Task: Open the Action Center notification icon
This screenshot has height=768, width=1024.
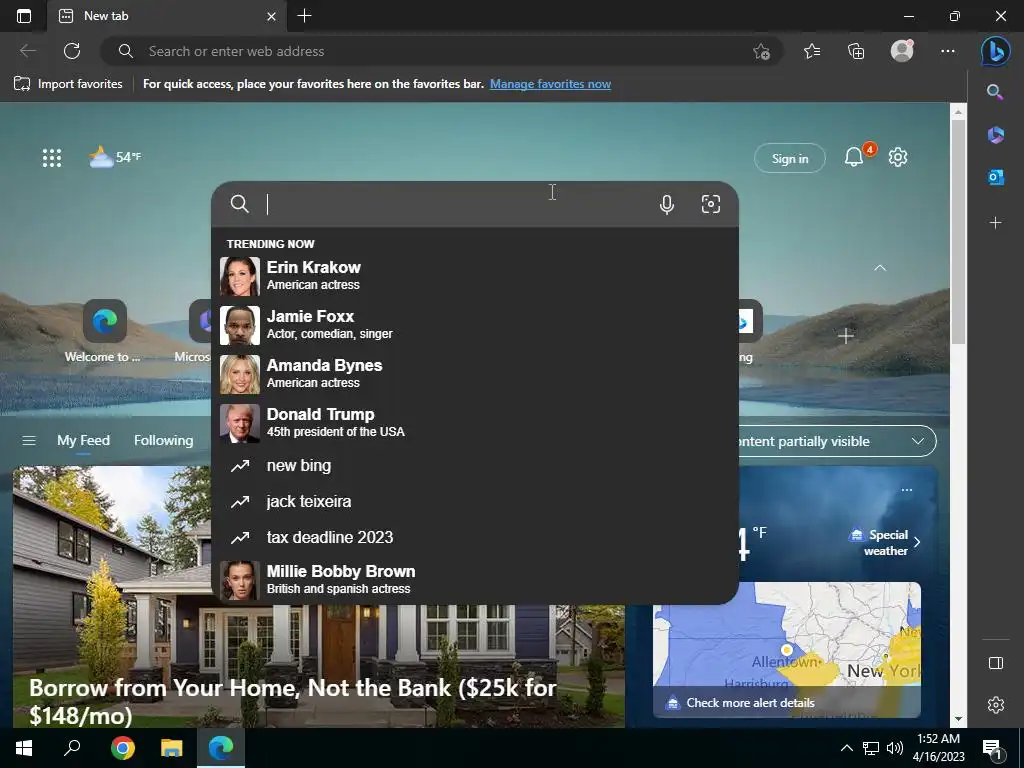Action: tap(993, 750)
